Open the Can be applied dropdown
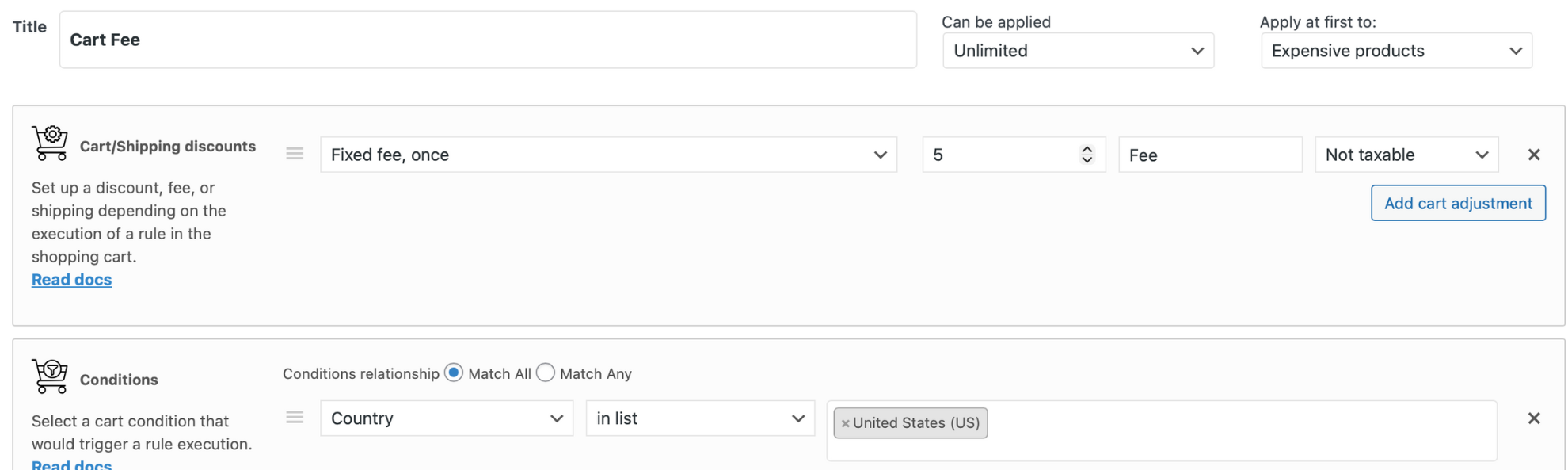This screenshot has width=1568, height=470. pos(1078,51)
